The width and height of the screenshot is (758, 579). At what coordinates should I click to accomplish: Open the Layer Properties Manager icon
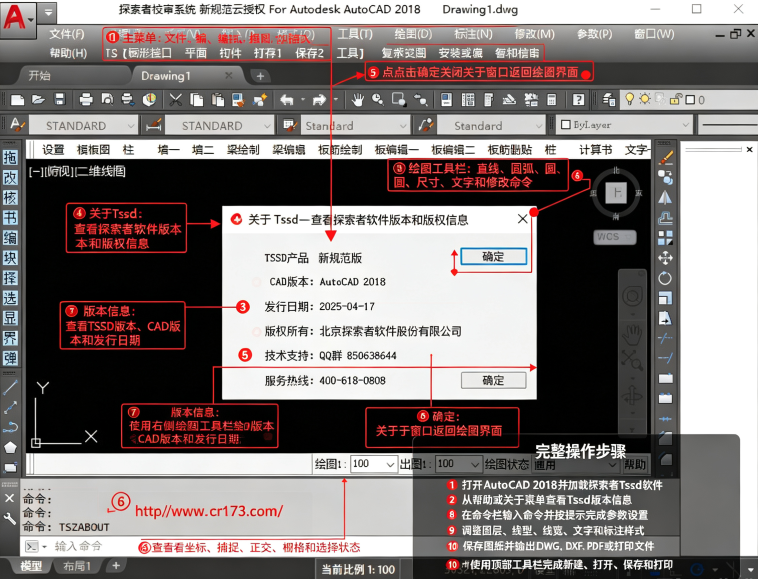click(609, 100)
